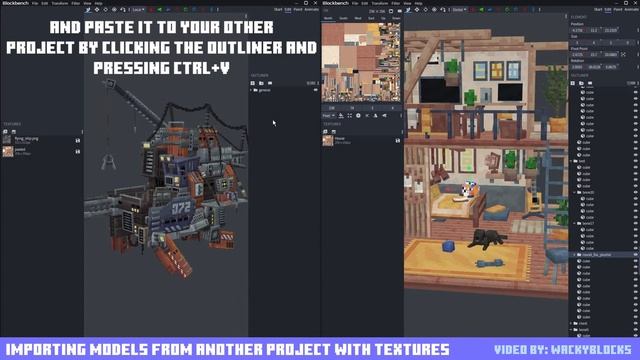Switch to Animate mode in the left window
This screenshot has width=640, height=360.
(x=312, y=9)
